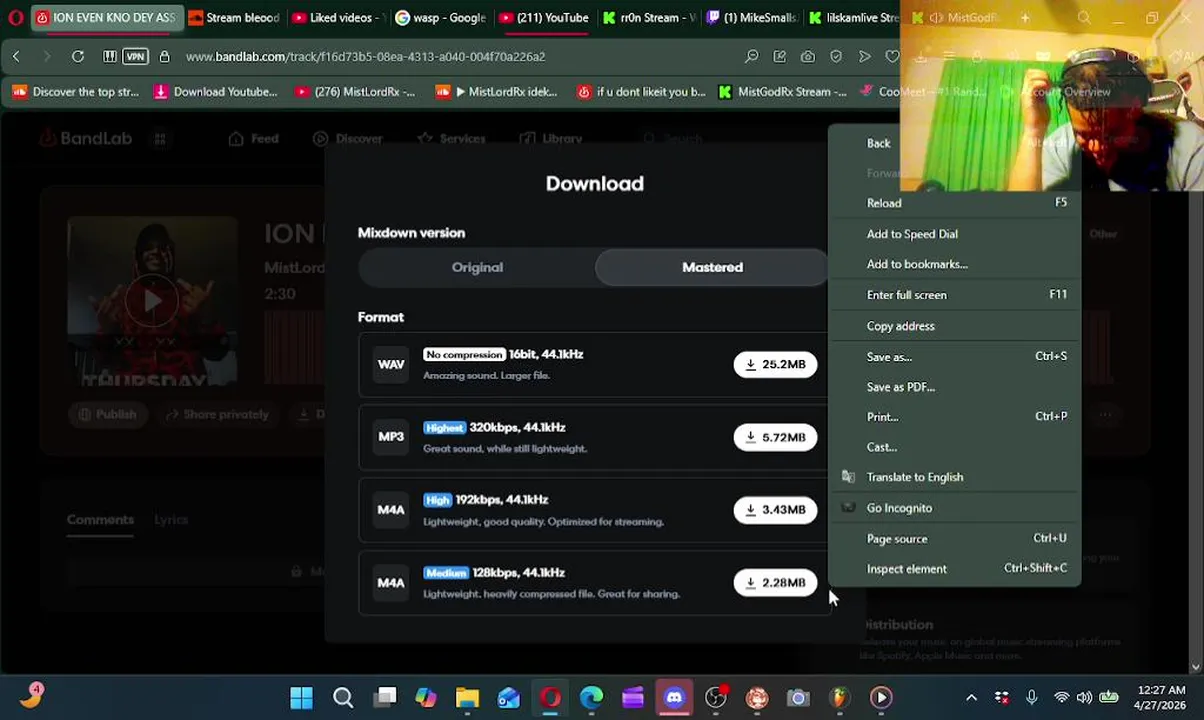Switch to the Stream bleood tab
The width and height of the screenshot is (1204, 720).
coord(235,18)
